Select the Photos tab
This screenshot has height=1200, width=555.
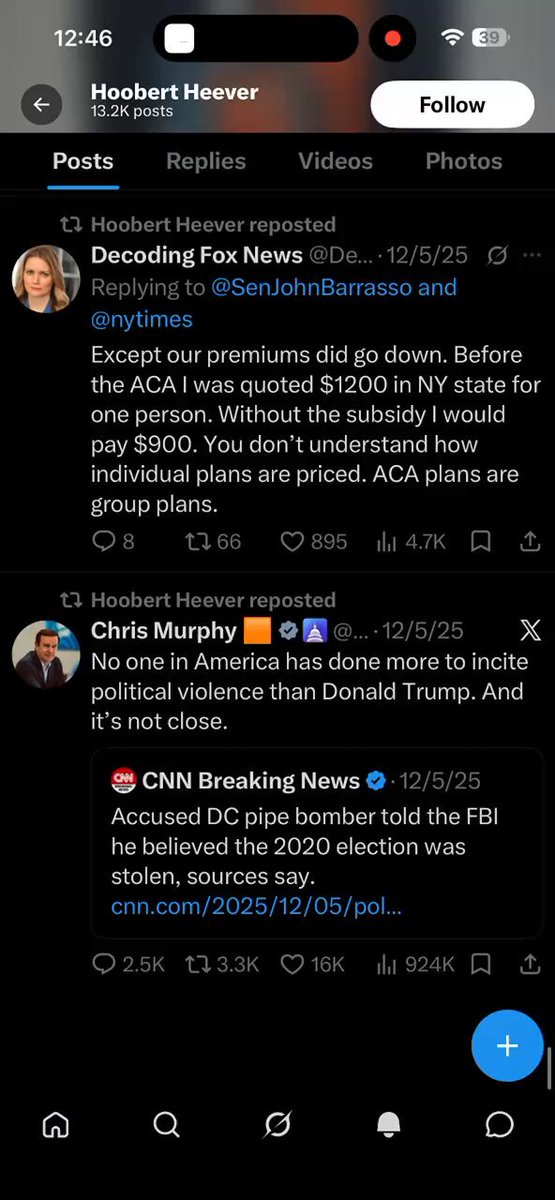click(x=464, y=161)
